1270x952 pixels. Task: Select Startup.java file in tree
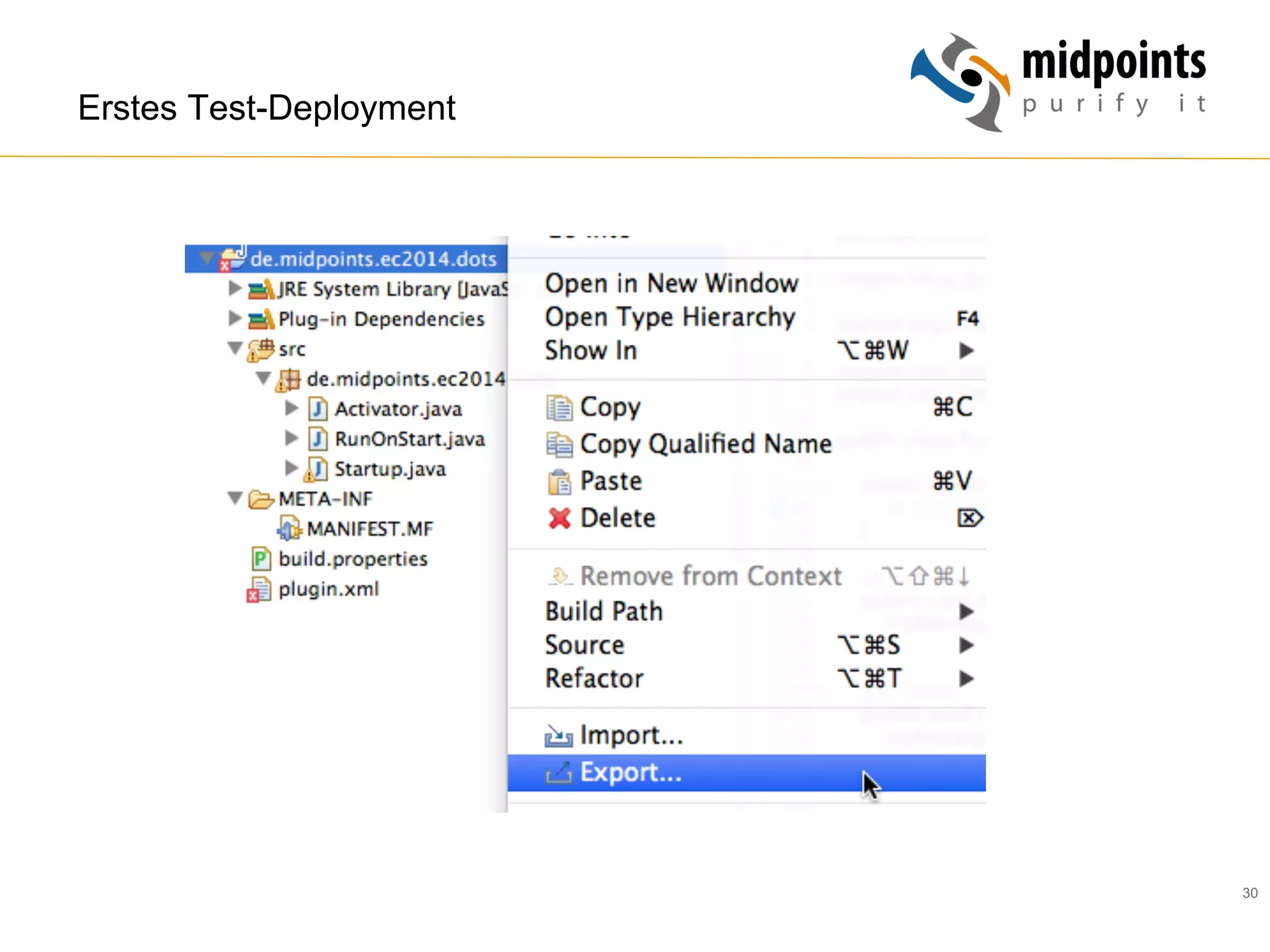tap(389, 469)
